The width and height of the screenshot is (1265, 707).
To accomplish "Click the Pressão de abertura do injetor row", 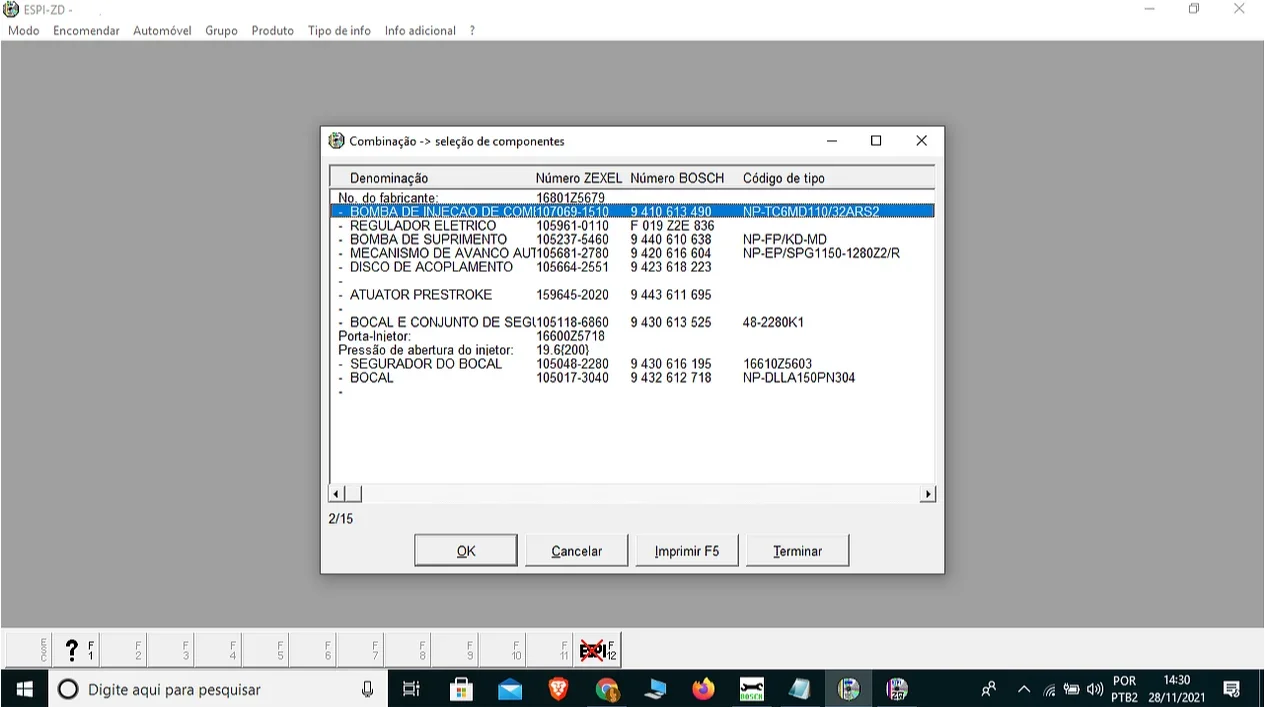I will [632, 350].
